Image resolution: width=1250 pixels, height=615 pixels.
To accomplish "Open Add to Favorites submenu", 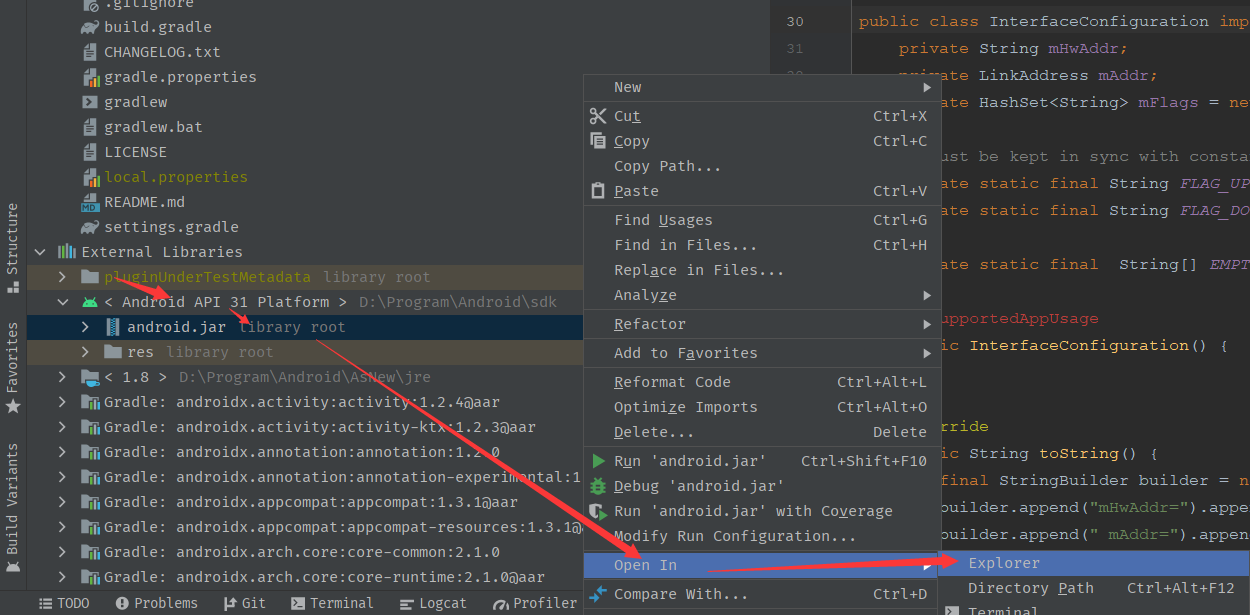I will click(x=760, y=353).
